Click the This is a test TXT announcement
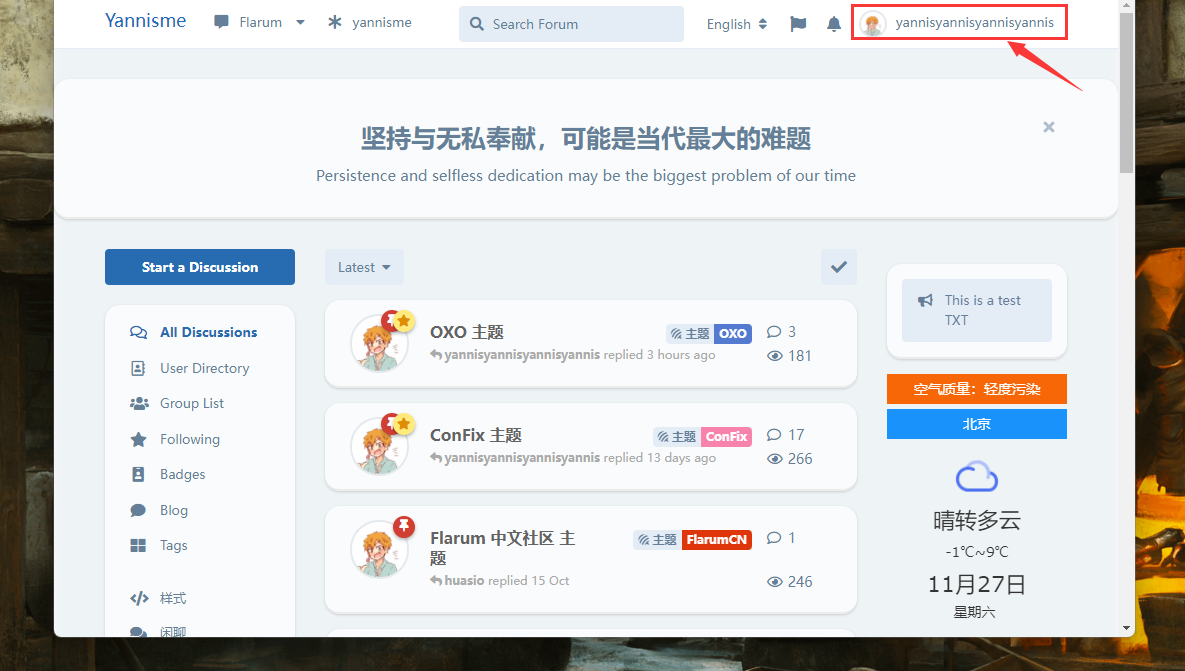The width and height of the screenshot is (1185, 671). pyautogui.click(x=976, y=310)
